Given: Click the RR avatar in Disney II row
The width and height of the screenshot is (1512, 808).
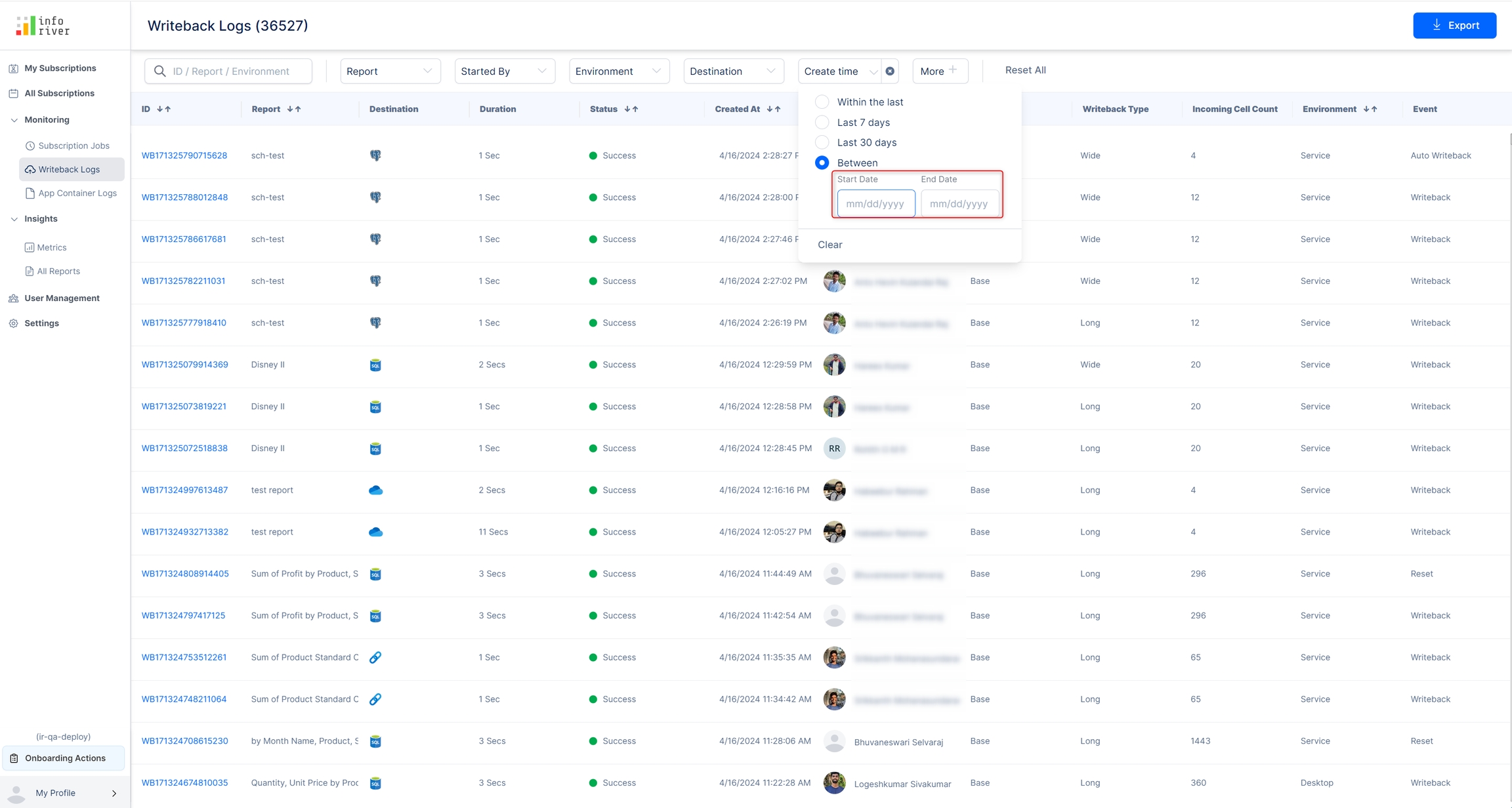Looking at the screenshot, I should (834, 449).
